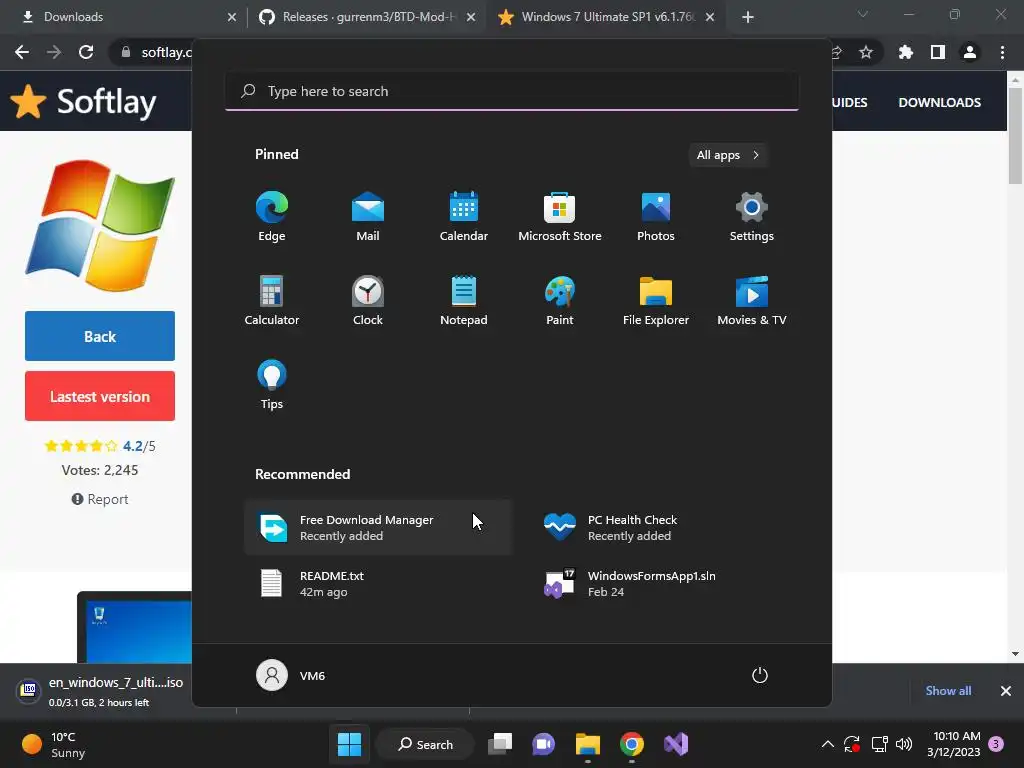Click the power button in Start menu
The image size is (1024, 768).
pos(760,675)
